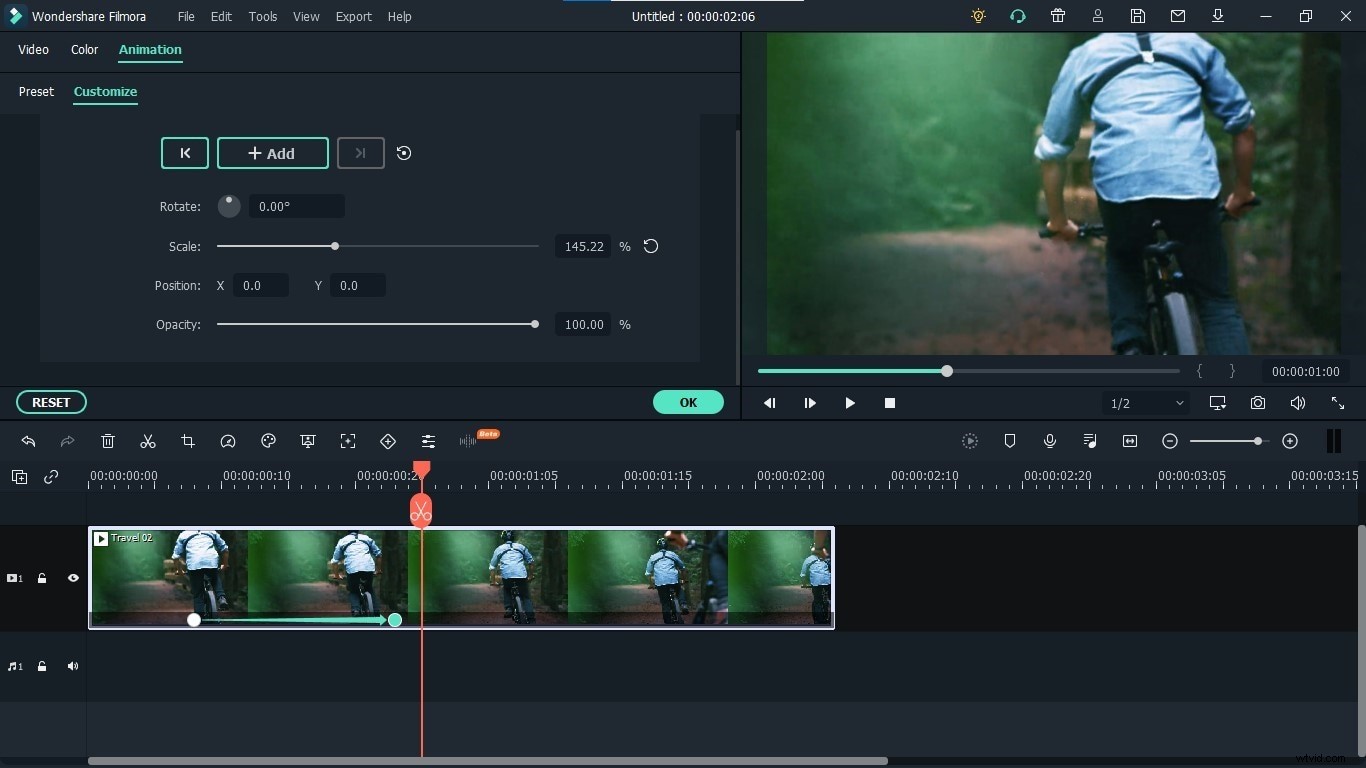The image size is (1366, 768).
Task: Select the Green Screen tool
Action: point(308,441)
